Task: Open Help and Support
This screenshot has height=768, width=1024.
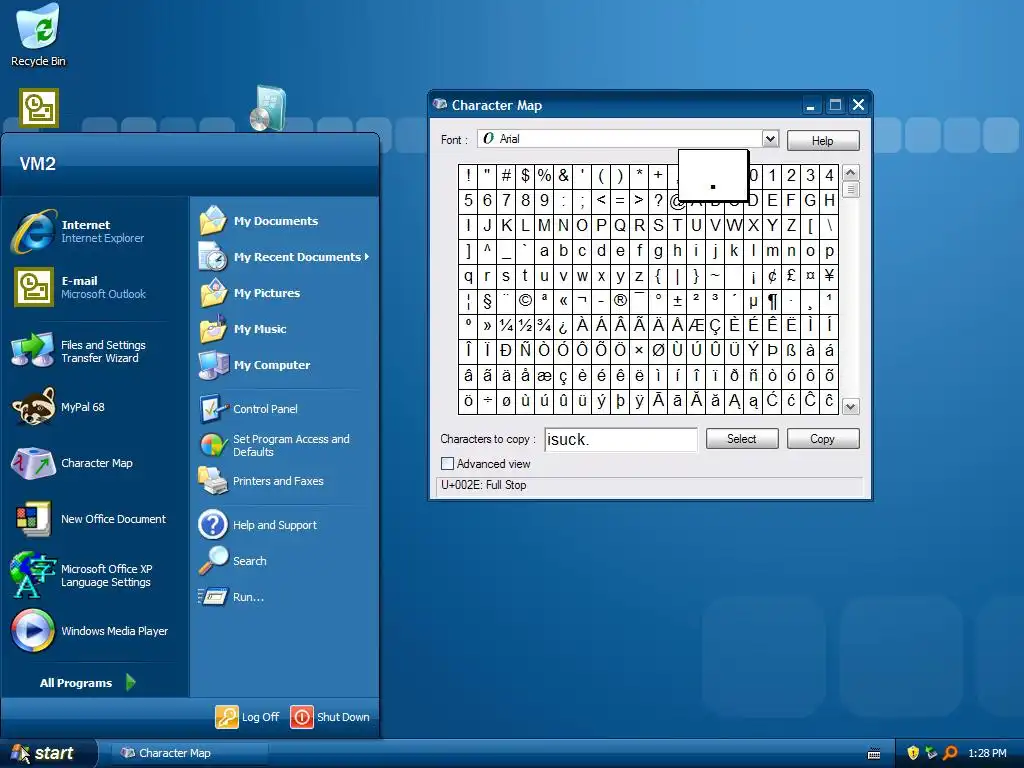Action: 285,525
